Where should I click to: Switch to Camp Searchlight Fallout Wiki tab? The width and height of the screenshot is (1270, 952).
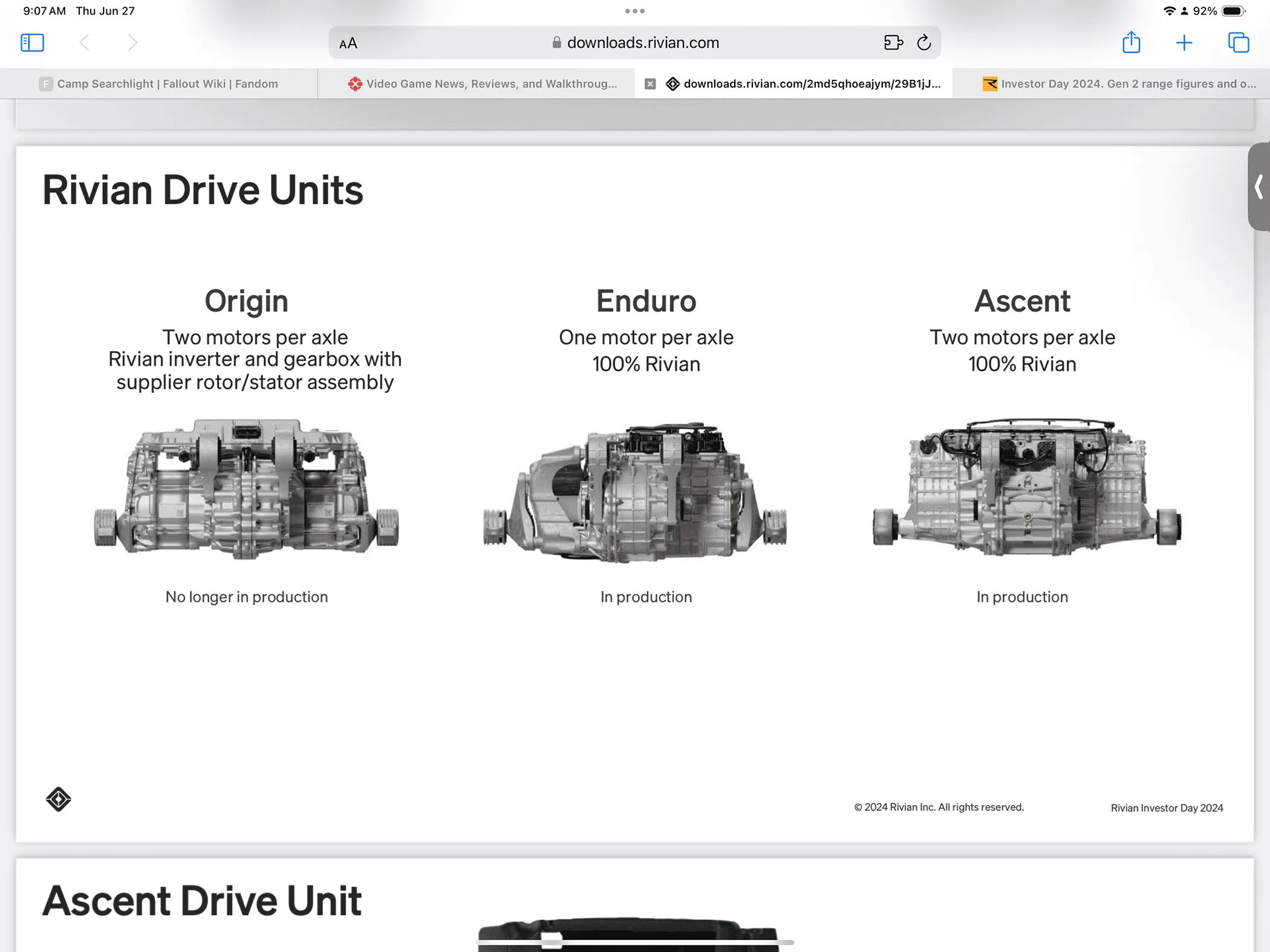[x=159, y=83]
